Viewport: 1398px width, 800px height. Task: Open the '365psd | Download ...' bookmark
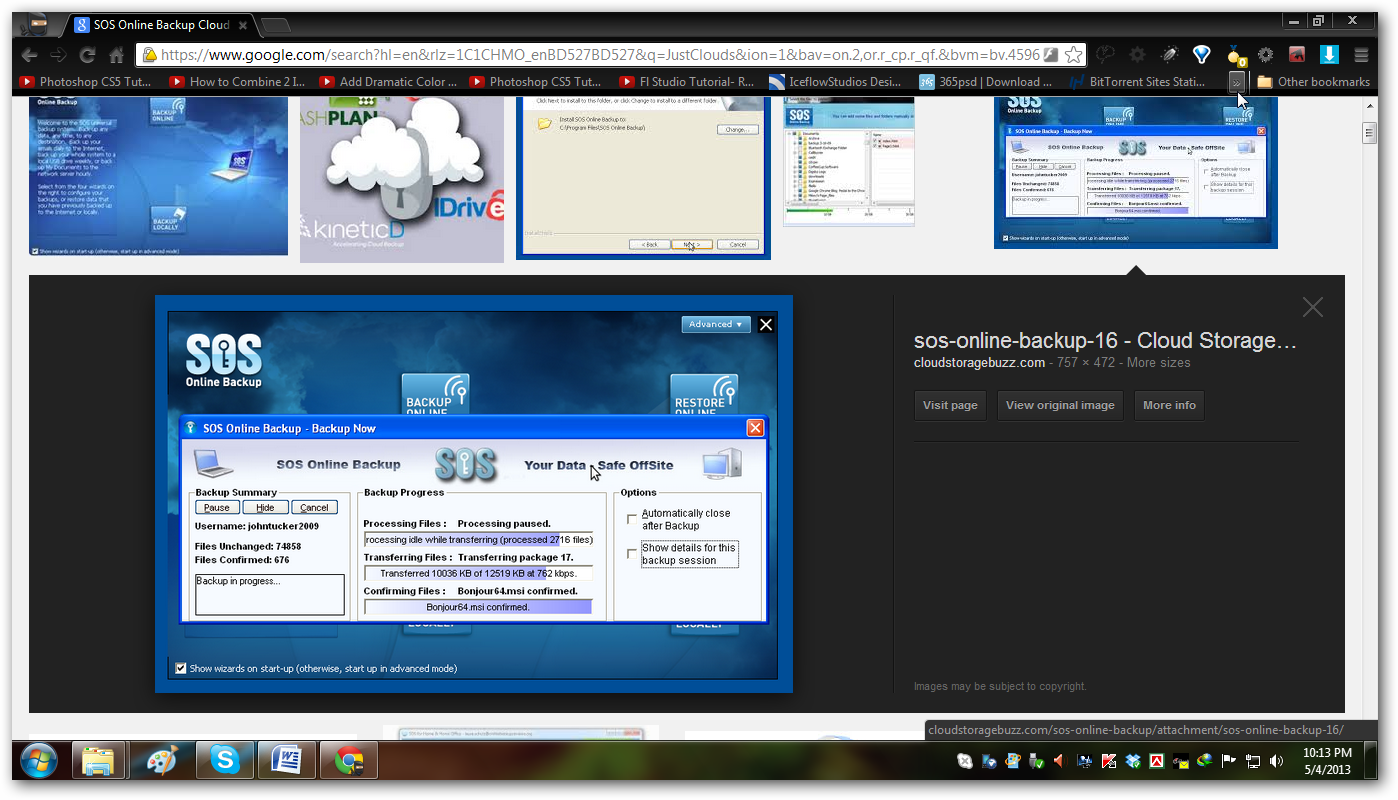pos(986,82)
